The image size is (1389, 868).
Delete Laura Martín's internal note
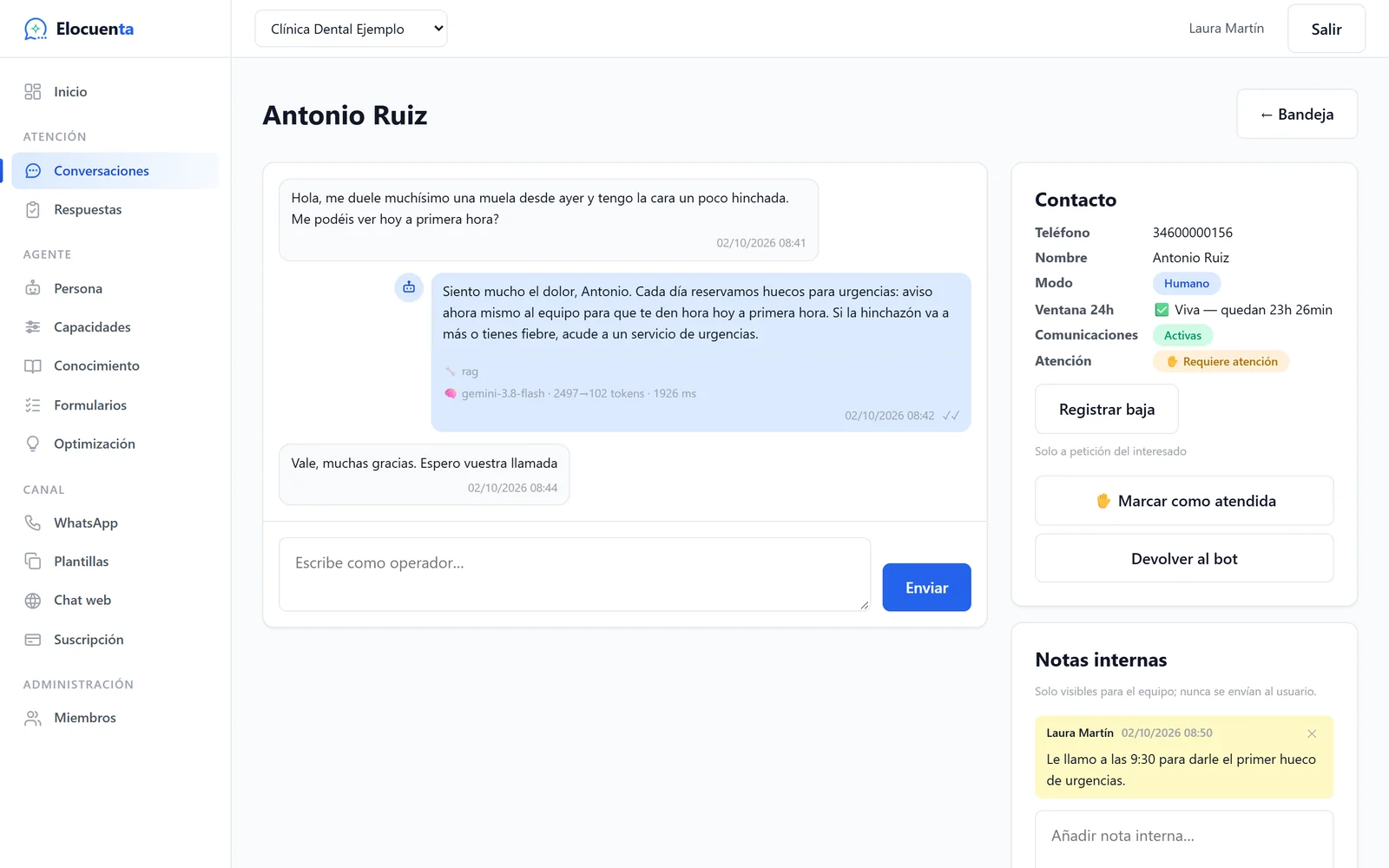1312,733
